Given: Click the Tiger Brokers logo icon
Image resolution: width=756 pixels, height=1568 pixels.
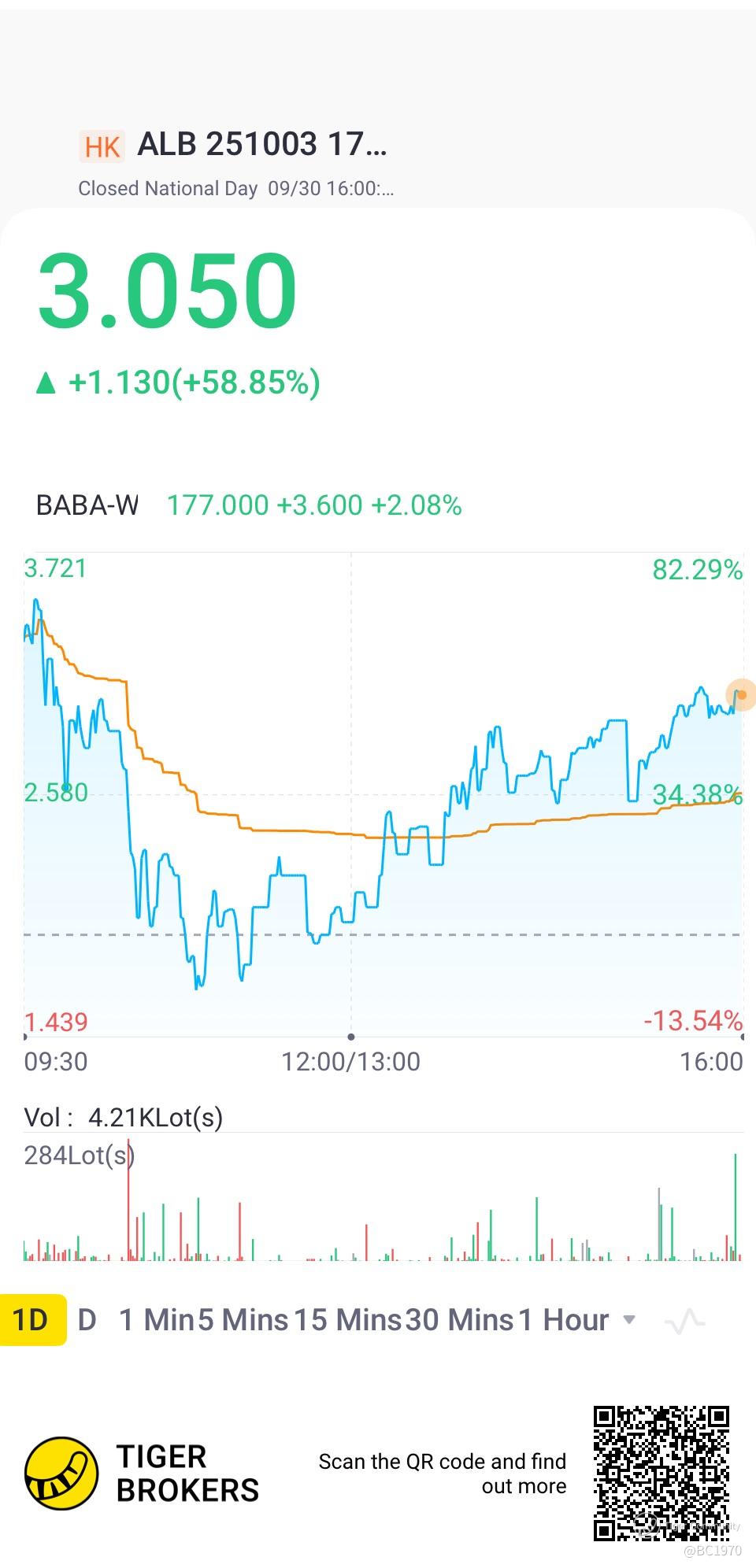Looking at the screenshot, I should [61, 1474].
